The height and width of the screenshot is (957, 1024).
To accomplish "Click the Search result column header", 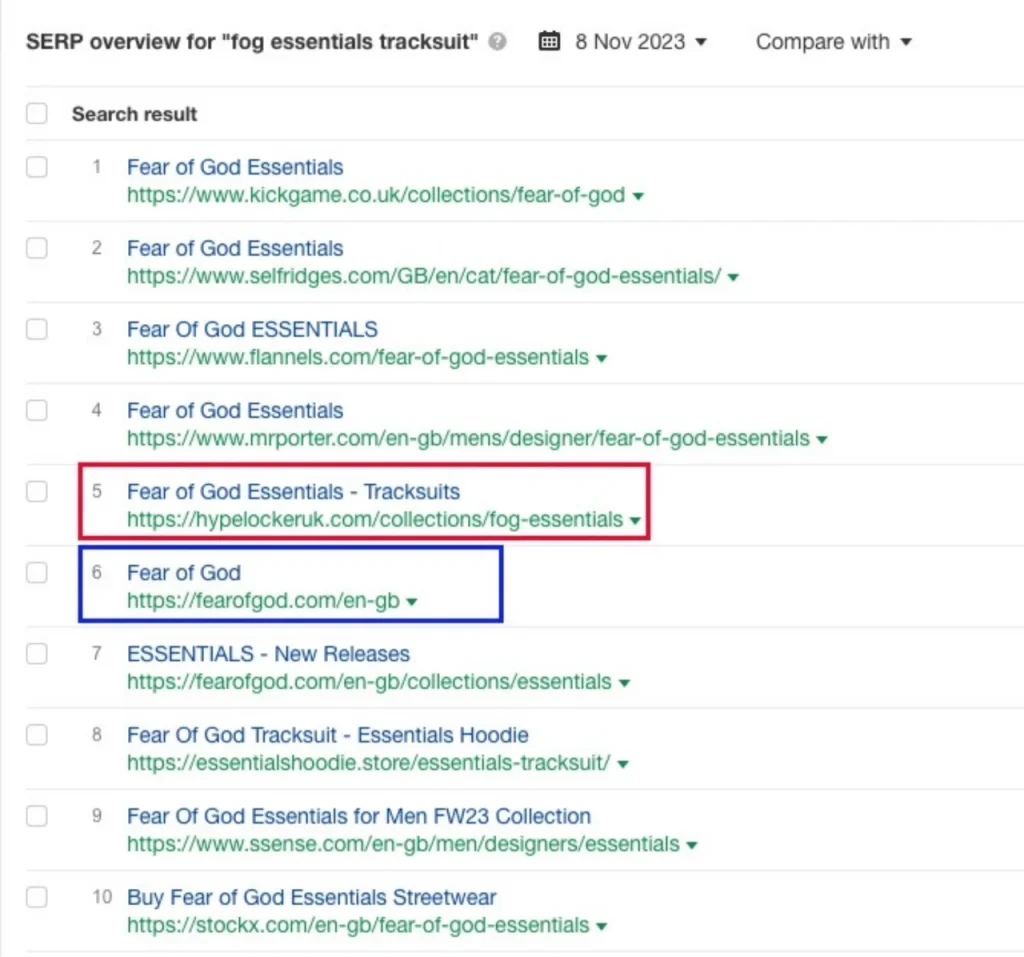I will point(135,114).
